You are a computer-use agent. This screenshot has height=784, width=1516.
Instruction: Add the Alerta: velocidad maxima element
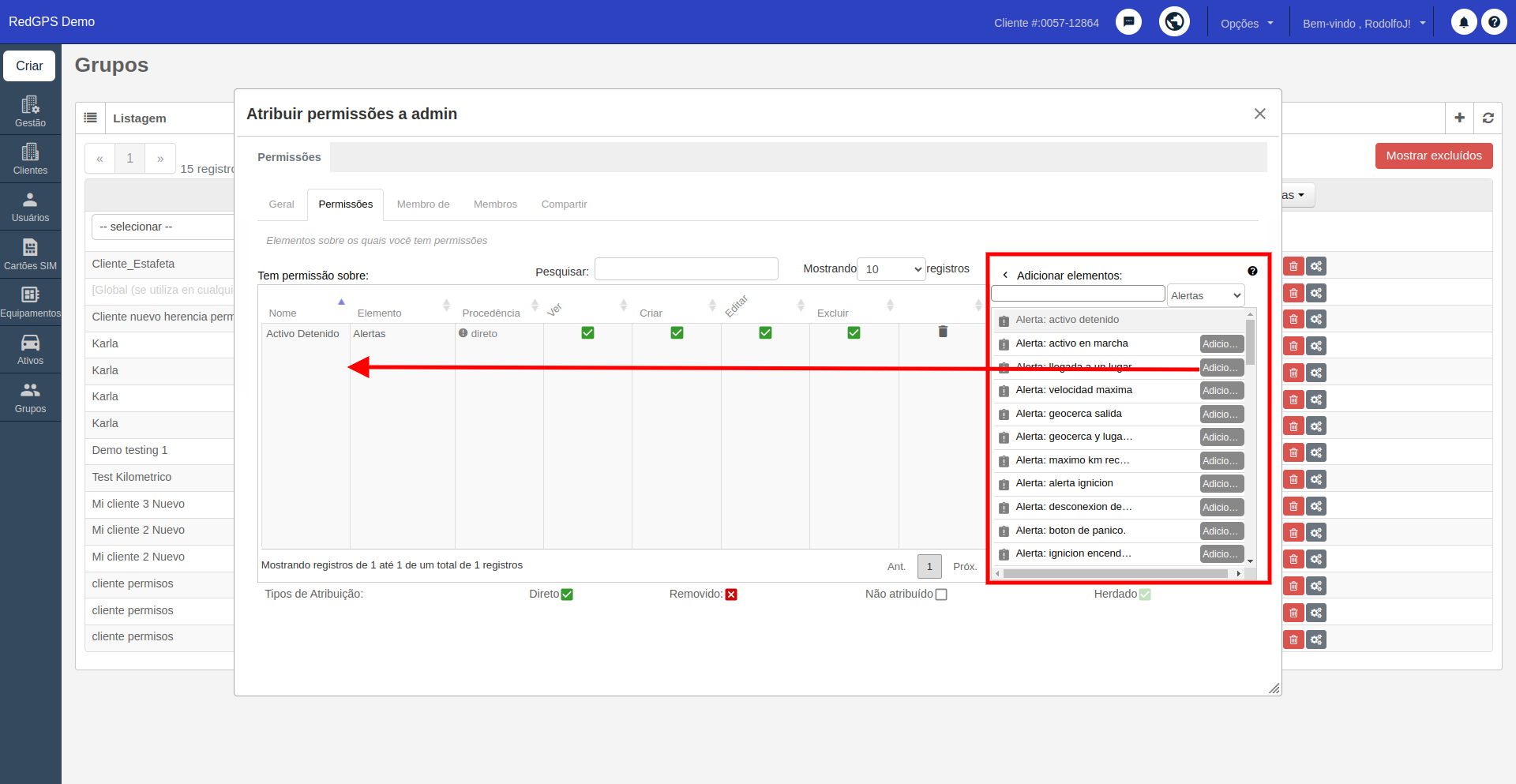click(1221, 391)
